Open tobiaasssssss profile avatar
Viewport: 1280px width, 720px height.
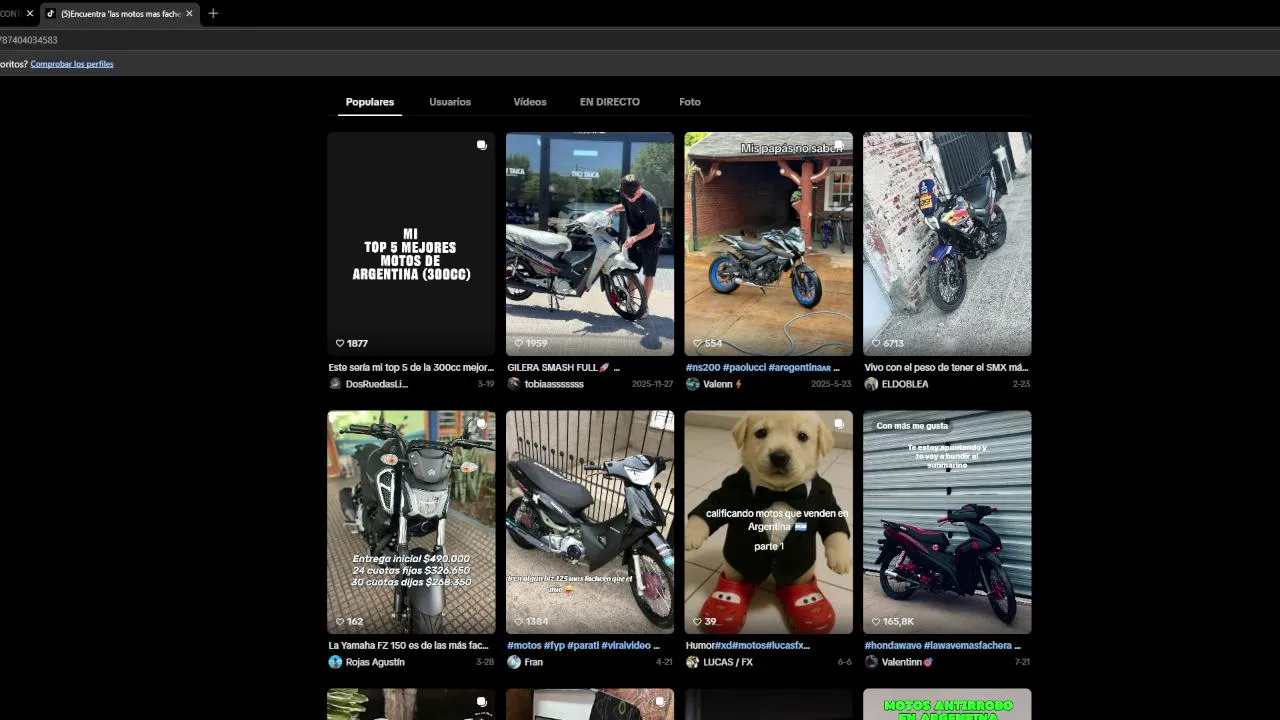(x=514, y=384)
